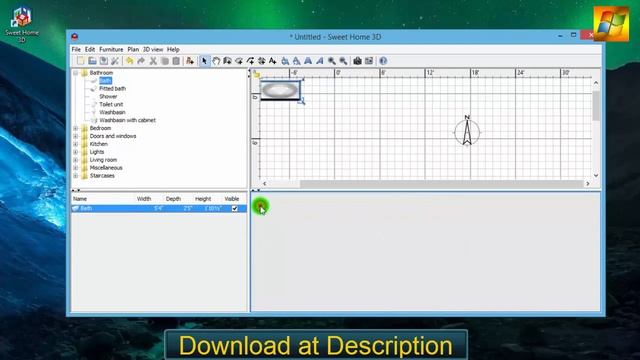Activate the Select arrow tool

point(204,61)
